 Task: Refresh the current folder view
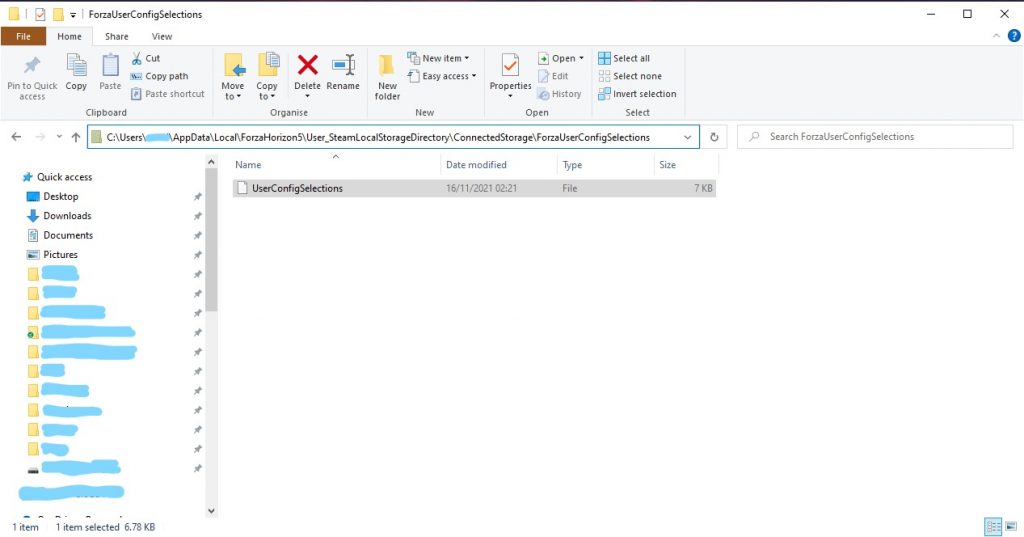click(x=714, y=137)
